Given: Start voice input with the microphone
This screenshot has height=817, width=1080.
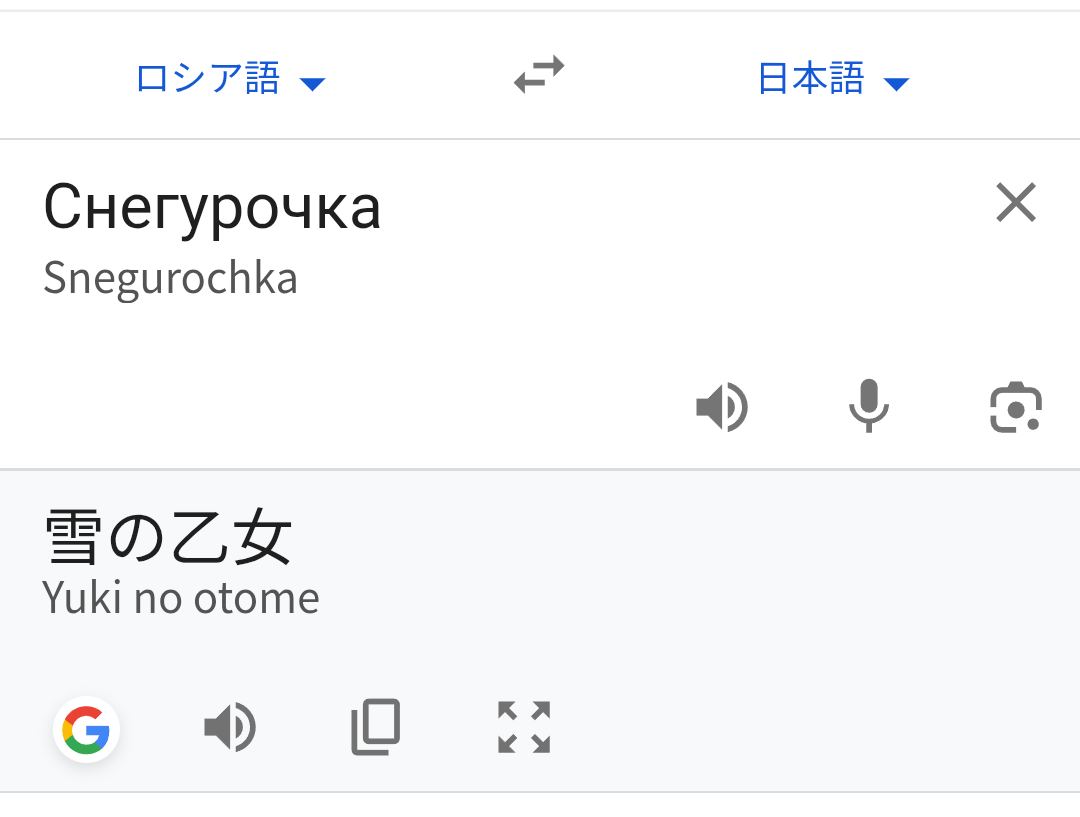Looking at the screenshot, I should pos(868,406).
